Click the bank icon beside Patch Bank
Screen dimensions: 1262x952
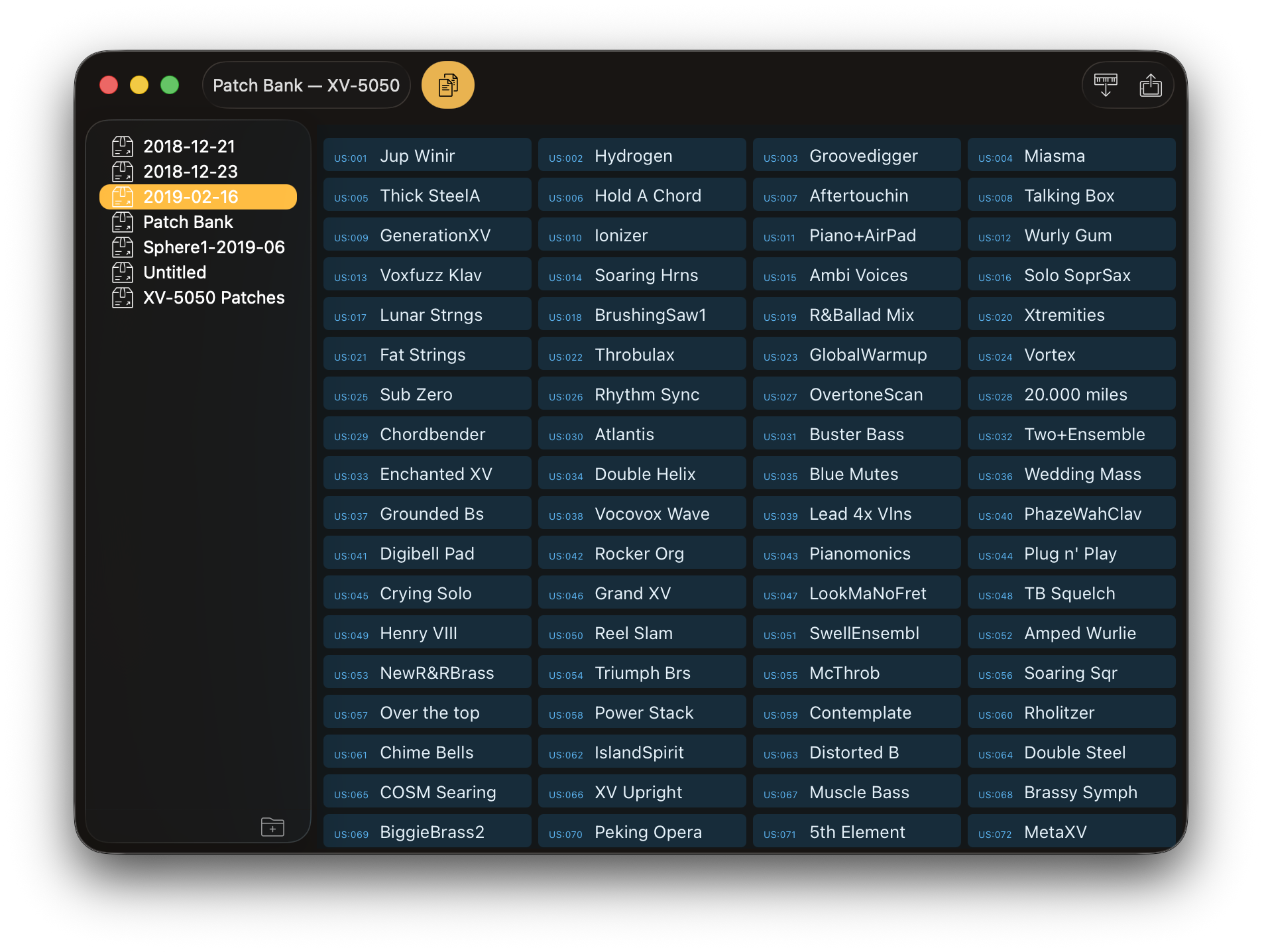point(123,222)
